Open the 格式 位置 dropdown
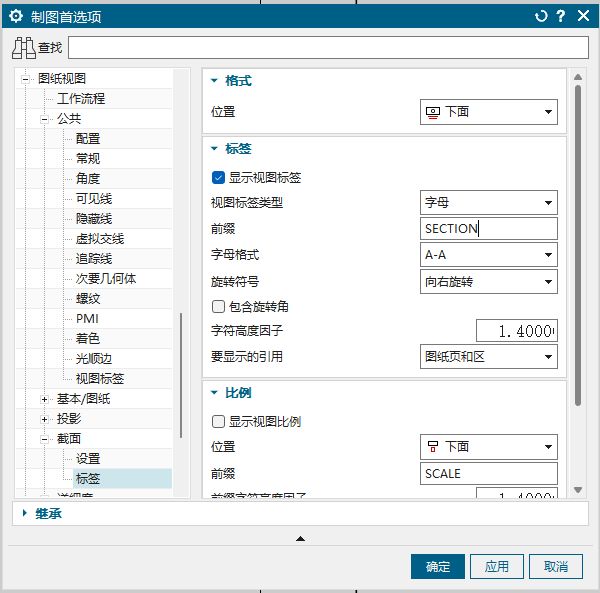600x593 pixels. tap(489, 112)
